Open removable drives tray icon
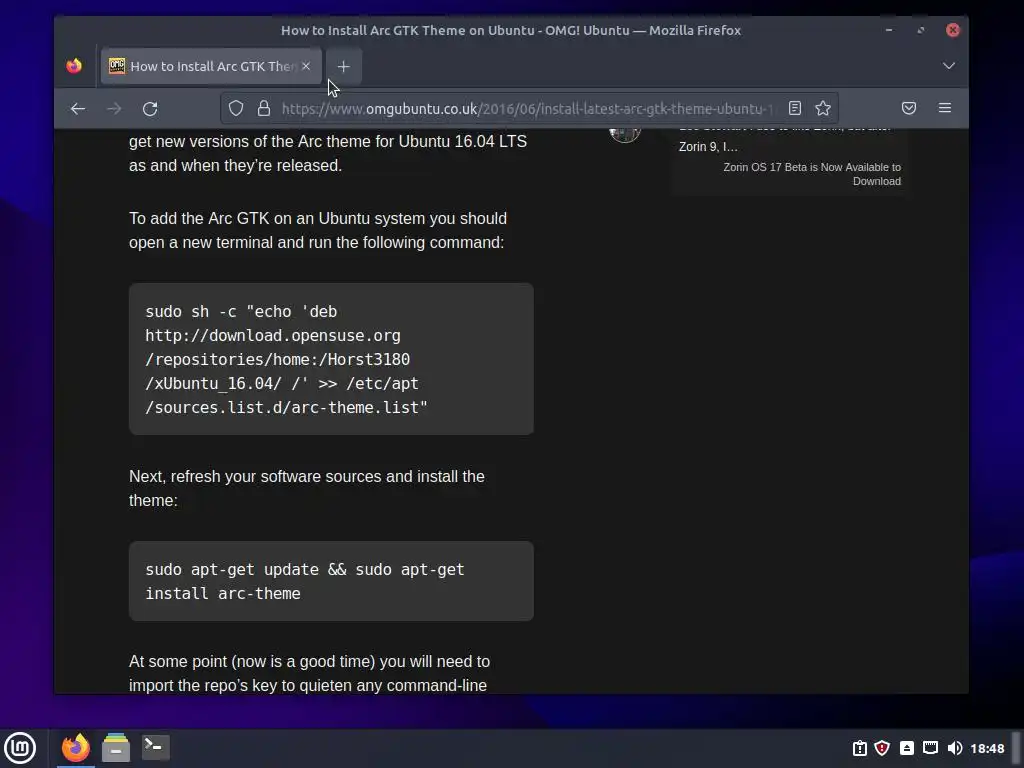Image resolution: width=1024 pixels, height=768 pixels. [906, 748]
